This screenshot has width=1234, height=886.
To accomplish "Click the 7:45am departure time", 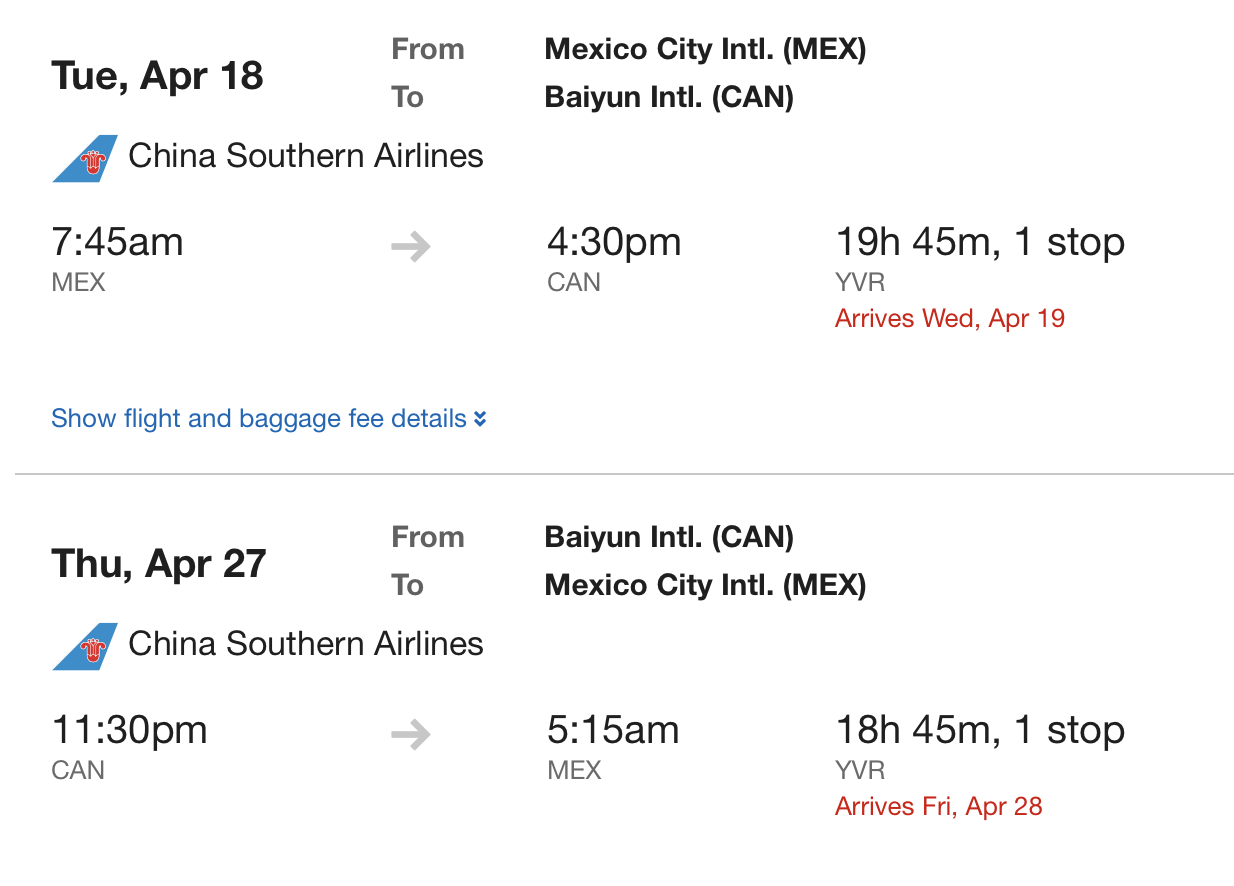I will [117, 241].
